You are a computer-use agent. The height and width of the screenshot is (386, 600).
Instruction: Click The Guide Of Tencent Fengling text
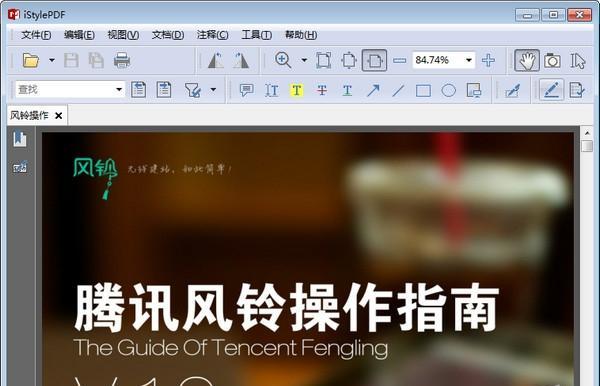click(x=230, y=349)
